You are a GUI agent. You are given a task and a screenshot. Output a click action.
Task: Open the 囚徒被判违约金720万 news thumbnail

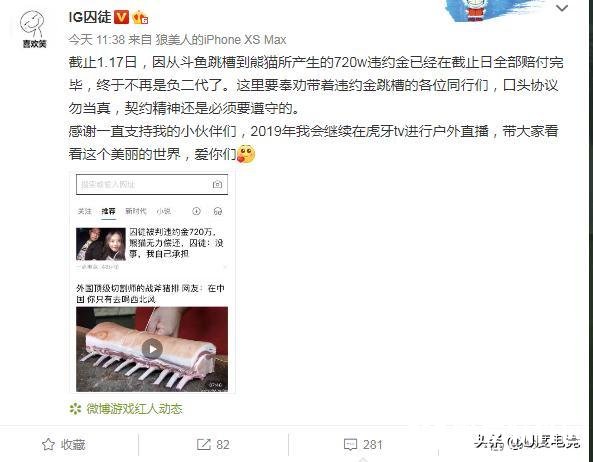tap(101, 244)
